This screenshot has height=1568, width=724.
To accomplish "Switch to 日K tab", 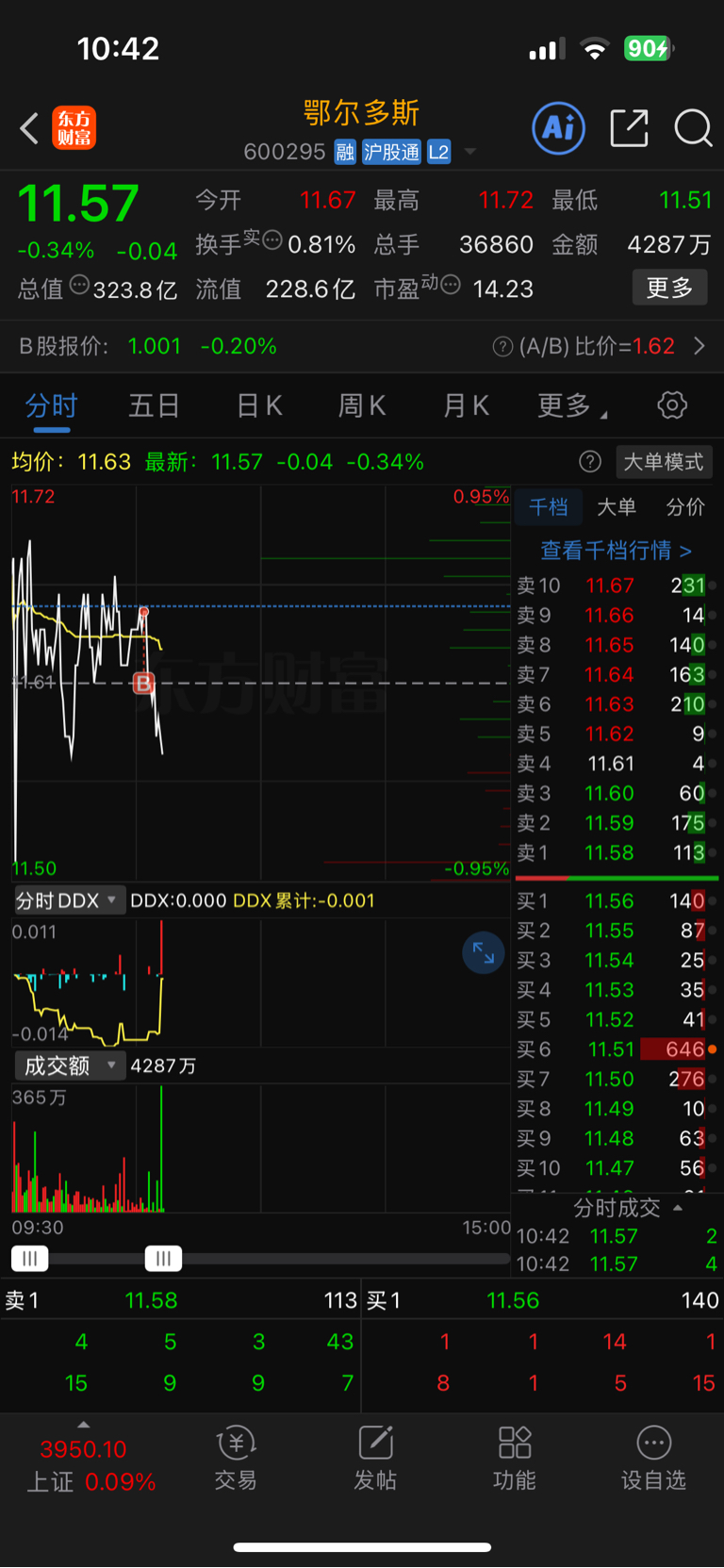I will (x=259, y=405).
